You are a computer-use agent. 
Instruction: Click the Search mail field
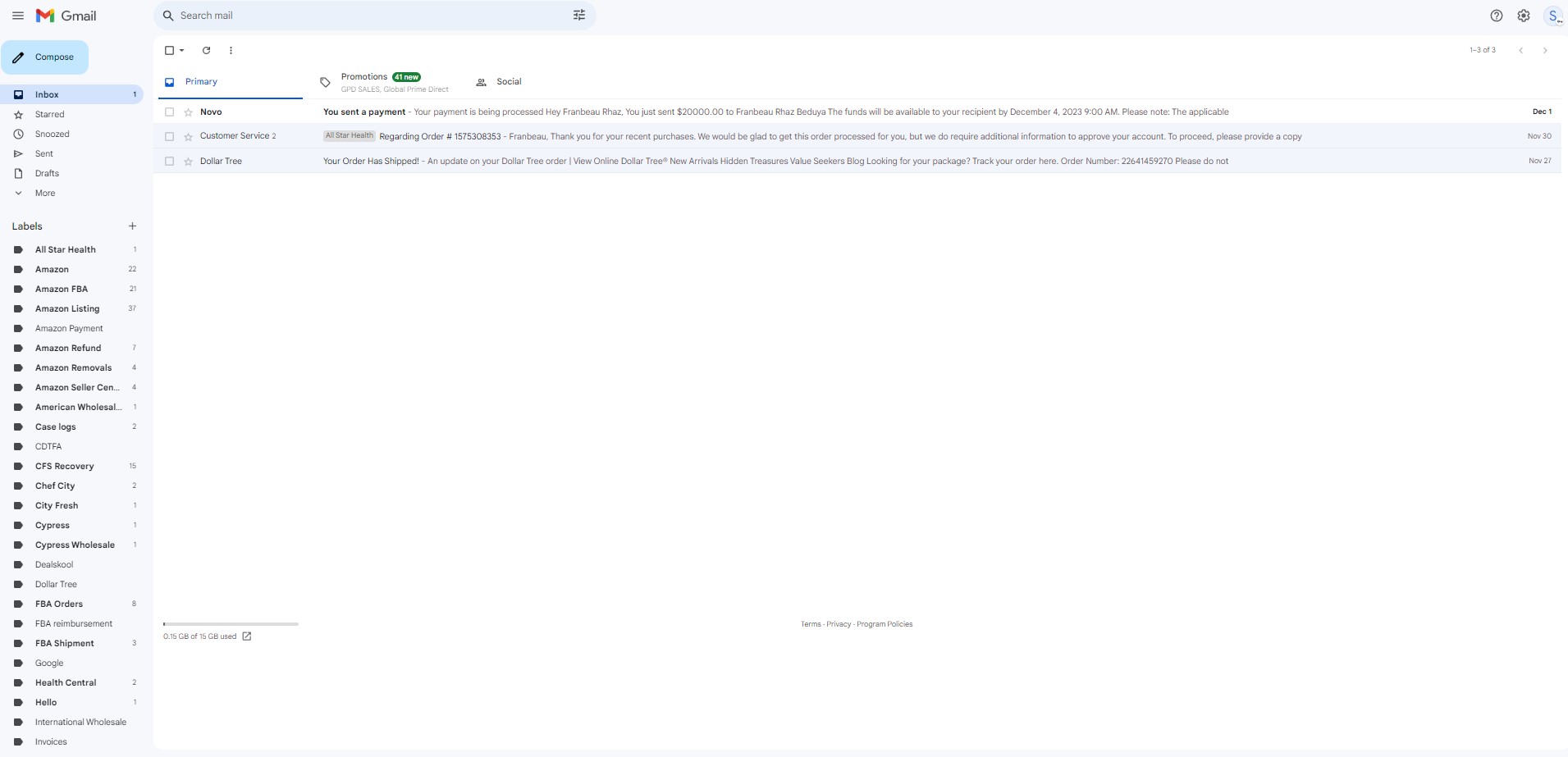374,16
